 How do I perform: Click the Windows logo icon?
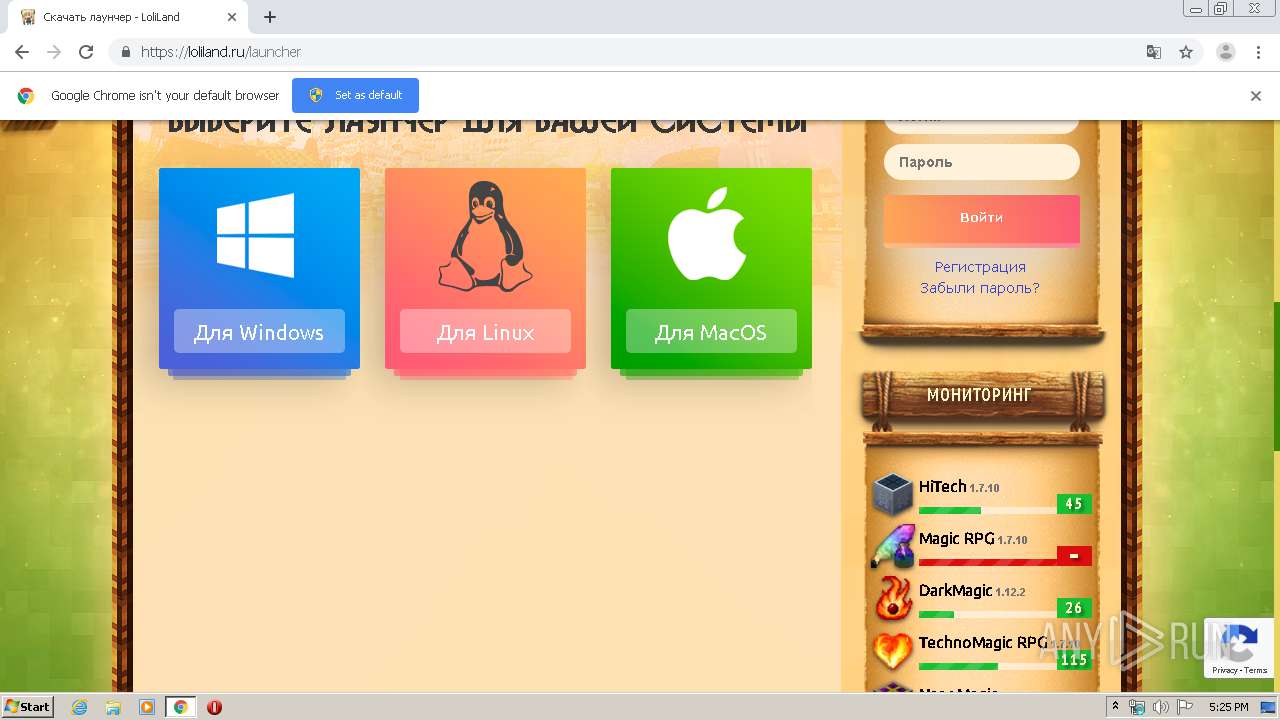pyautogui.click(x=256, y=235)
